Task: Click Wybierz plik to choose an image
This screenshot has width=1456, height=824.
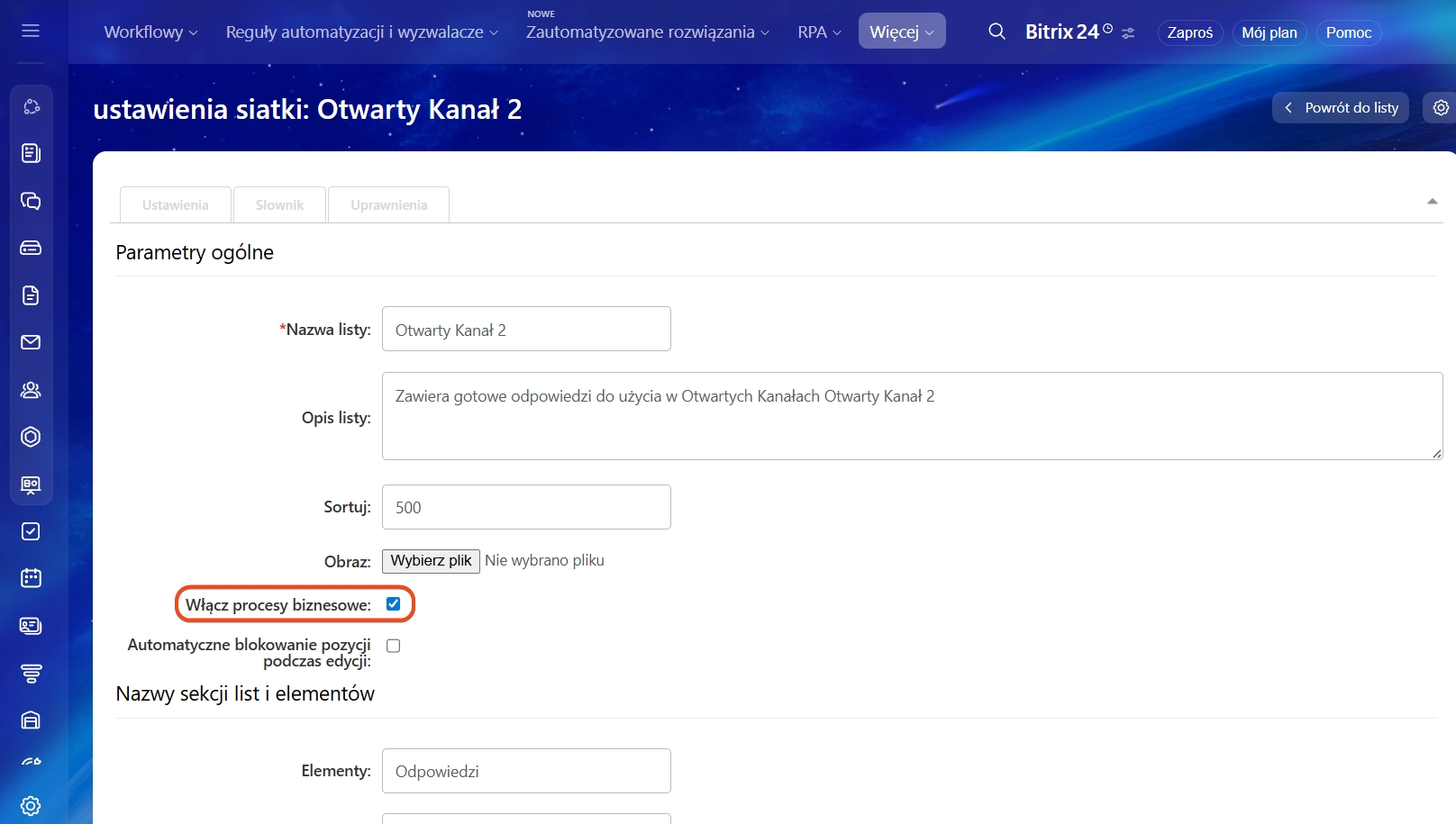Action: tap(431, 561)
